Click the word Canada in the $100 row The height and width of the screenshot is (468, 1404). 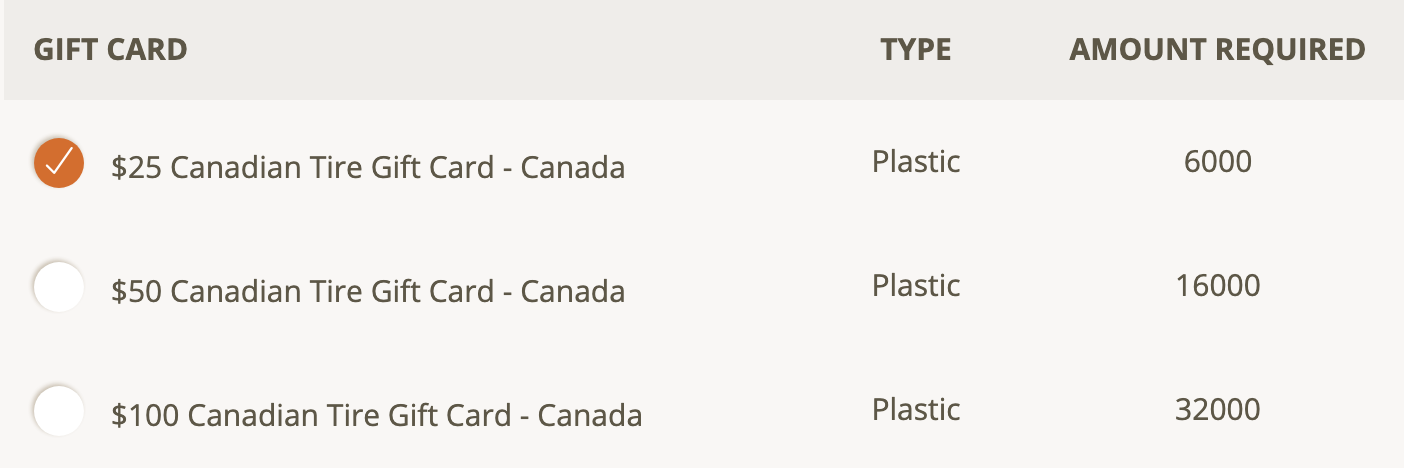pyautogui.click(x=590, y=415)
